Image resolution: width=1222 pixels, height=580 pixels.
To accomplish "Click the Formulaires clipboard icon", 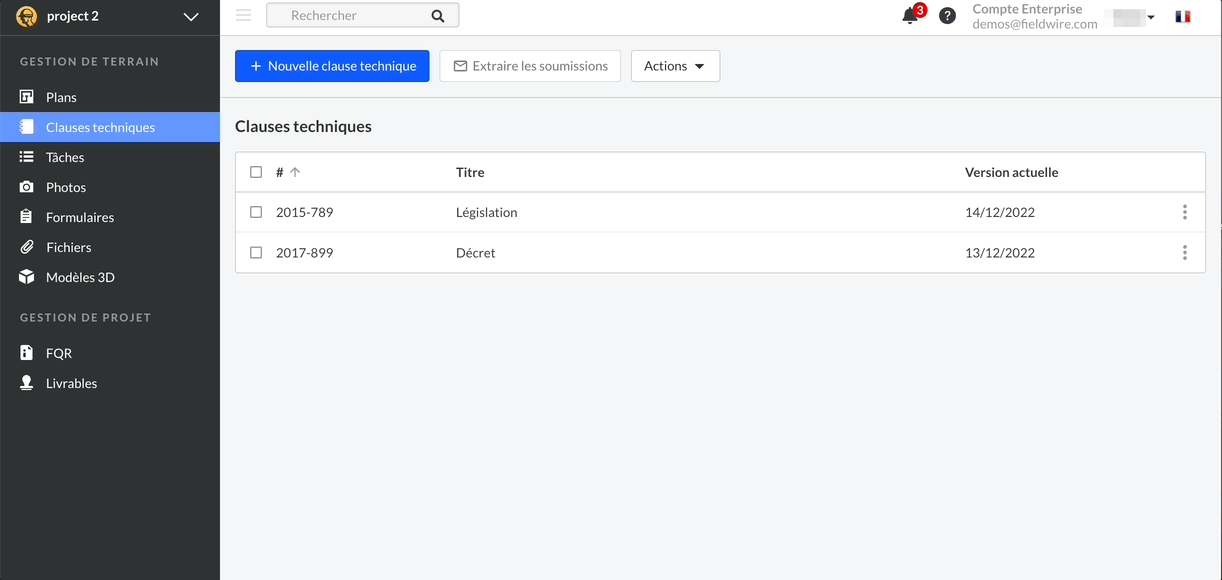I will pos(27,217).
